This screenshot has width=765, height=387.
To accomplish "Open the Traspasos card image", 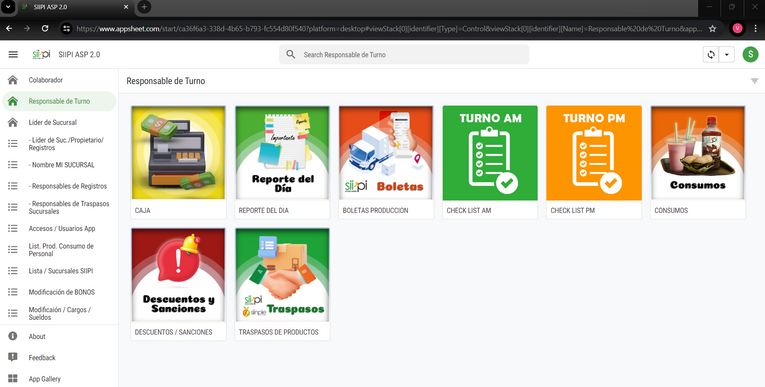I will 282,275.
